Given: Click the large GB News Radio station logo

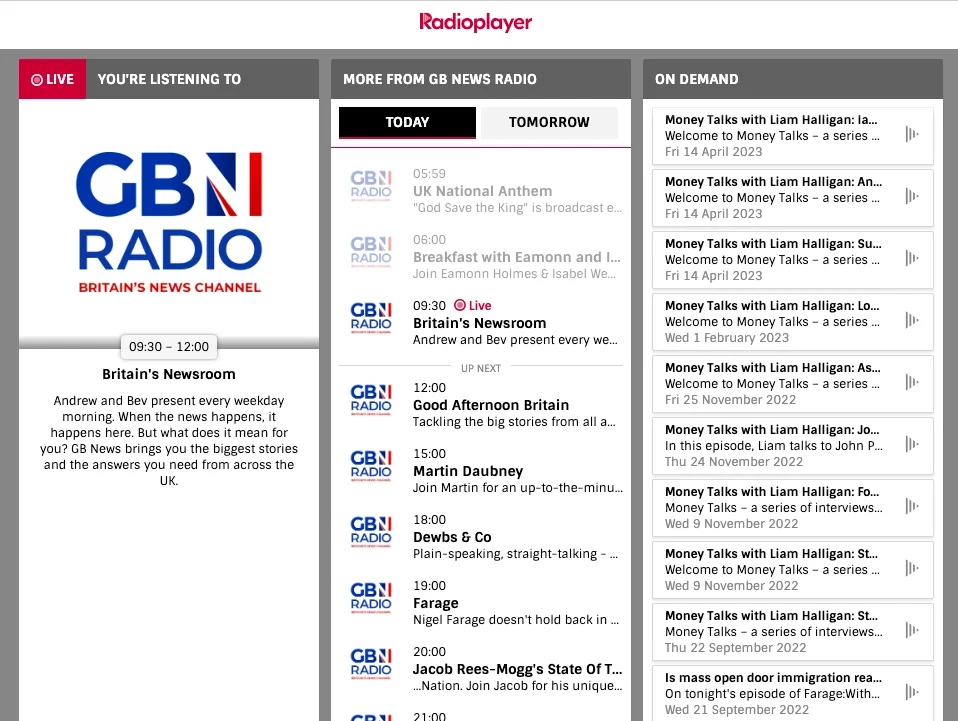Looking at the screenshot, I should (x=169, y=222).
